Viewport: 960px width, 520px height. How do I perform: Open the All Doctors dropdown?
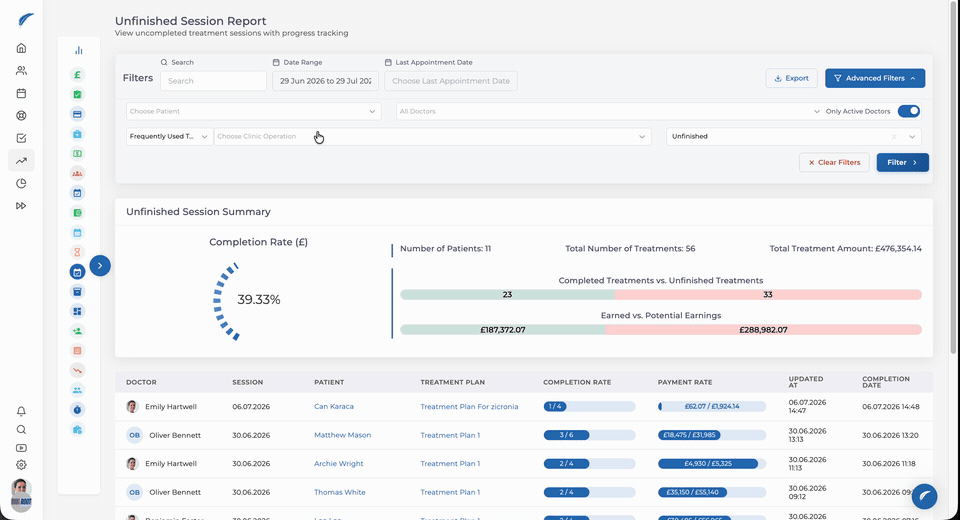click(x=609, y=111)
